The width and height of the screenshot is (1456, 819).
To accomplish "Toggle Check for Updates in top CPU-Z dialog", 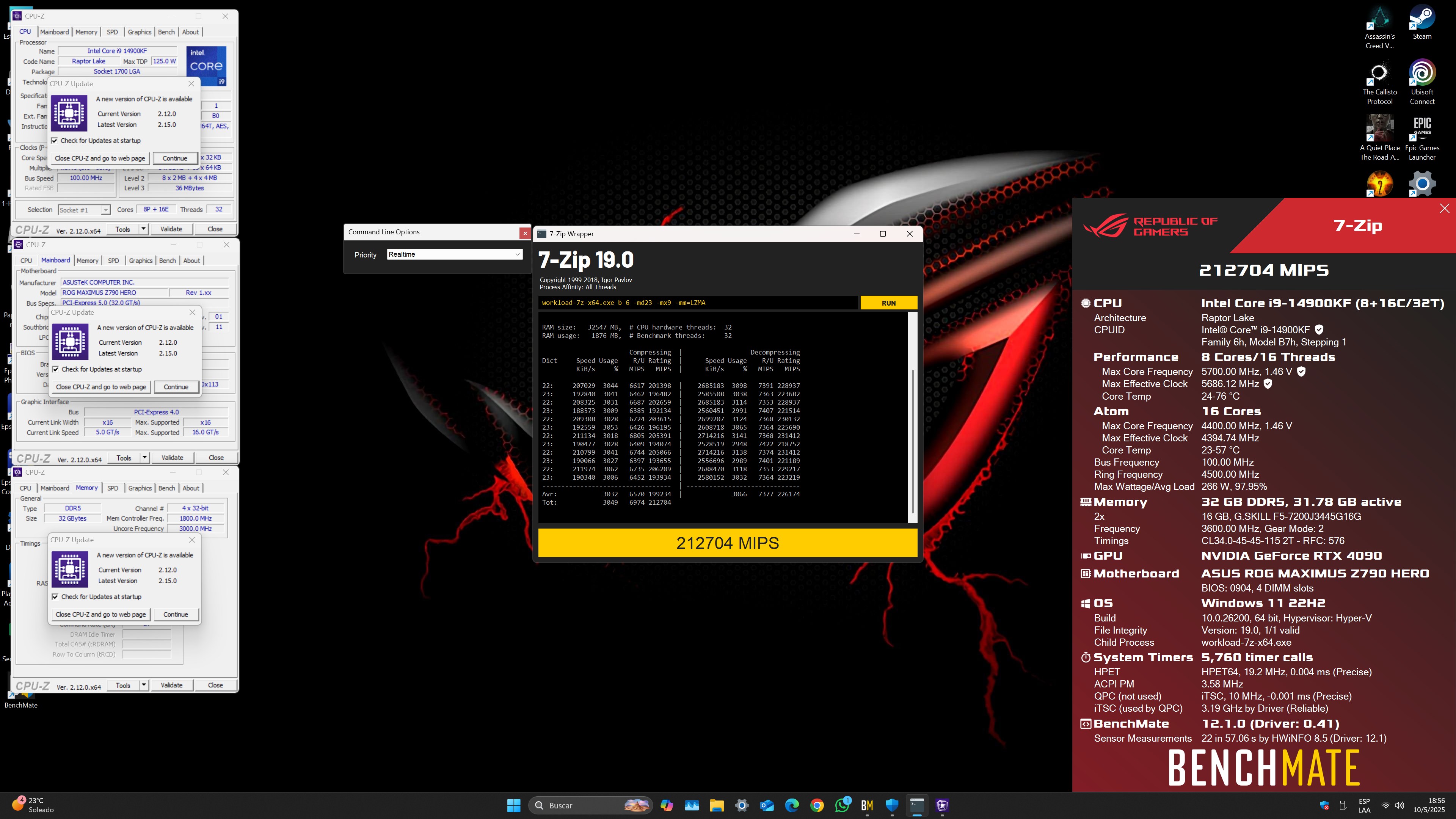I will coord(54,141).
